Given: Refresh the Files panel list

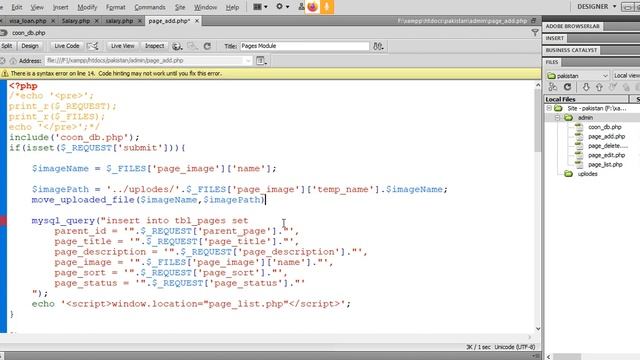Looking at the screenshot, I should click(x=567, y=87).
